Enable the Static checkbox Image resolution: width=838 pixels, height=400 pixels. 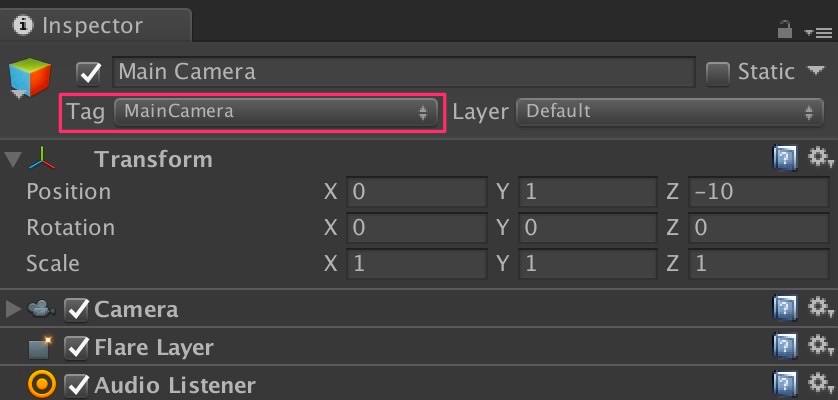click(718, 72)
